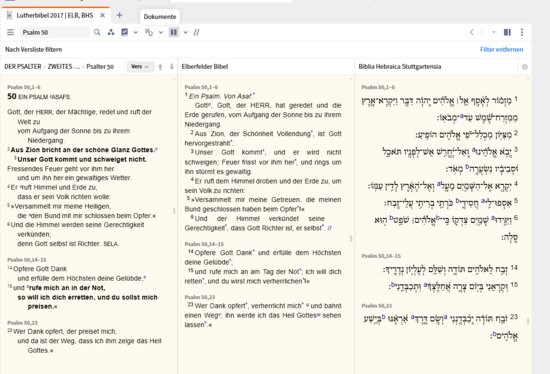Click the Filter entfernen link

tap(502, 49)
